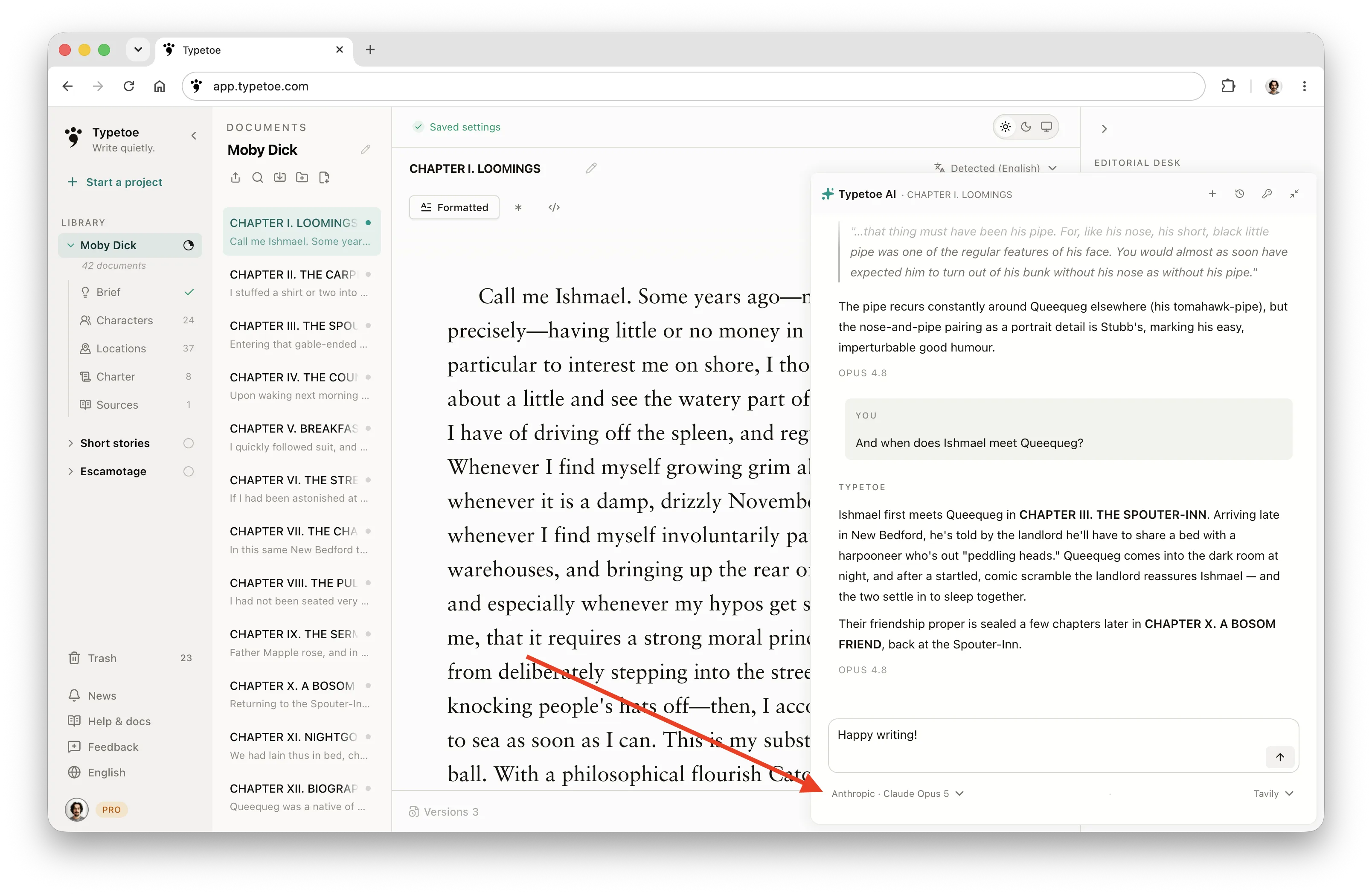Viewport: 1372px width, 895px height.
Task: Open Help & docs in the sidebar
Action: (109, 721)
